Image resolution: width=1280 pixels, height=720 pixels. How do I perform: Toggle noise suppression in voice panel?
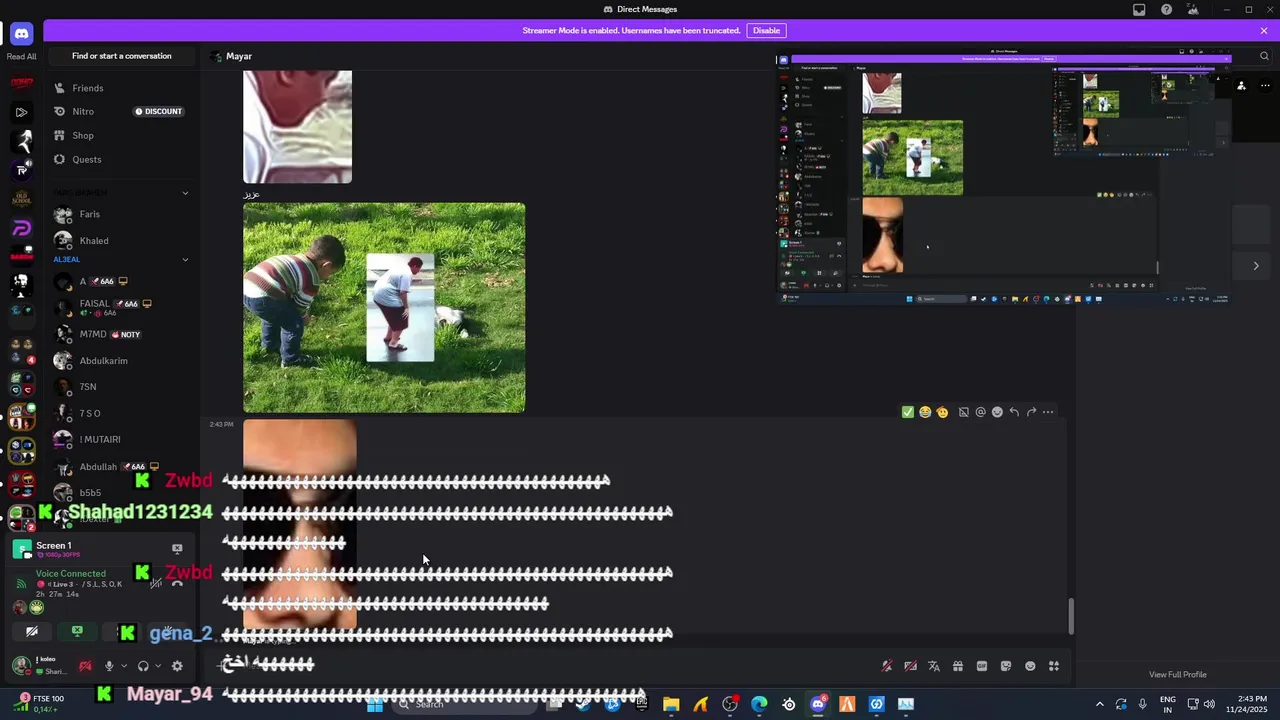(x=156, y=582)
